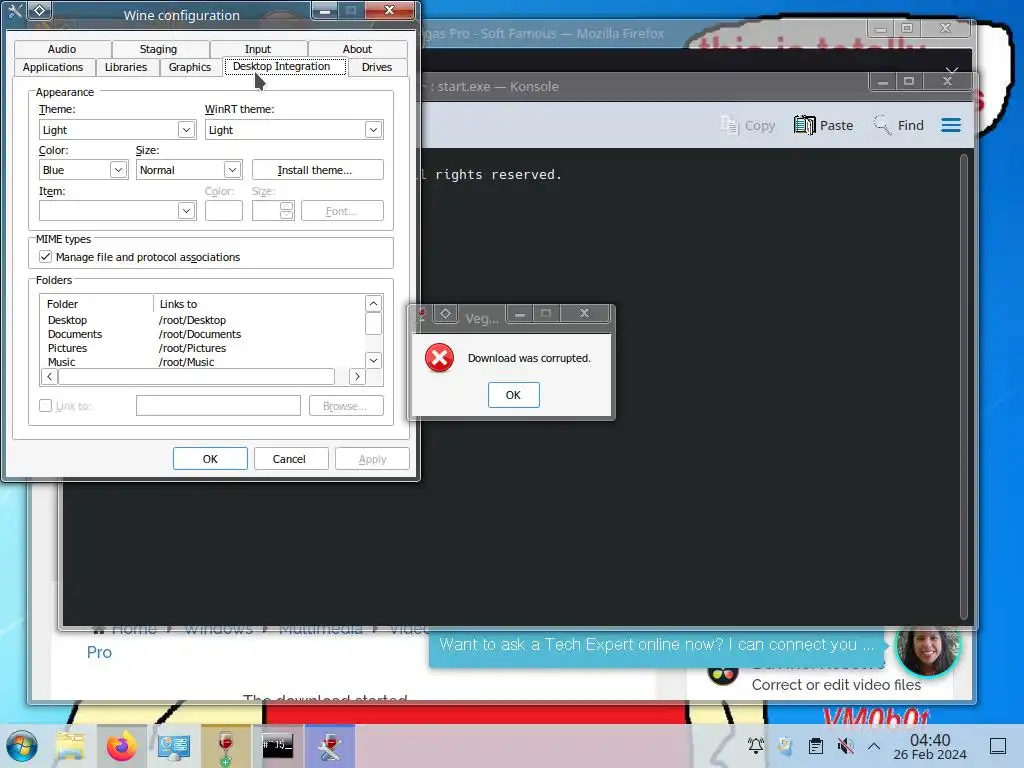Click the clipboard tray icon

coord(815,745)
